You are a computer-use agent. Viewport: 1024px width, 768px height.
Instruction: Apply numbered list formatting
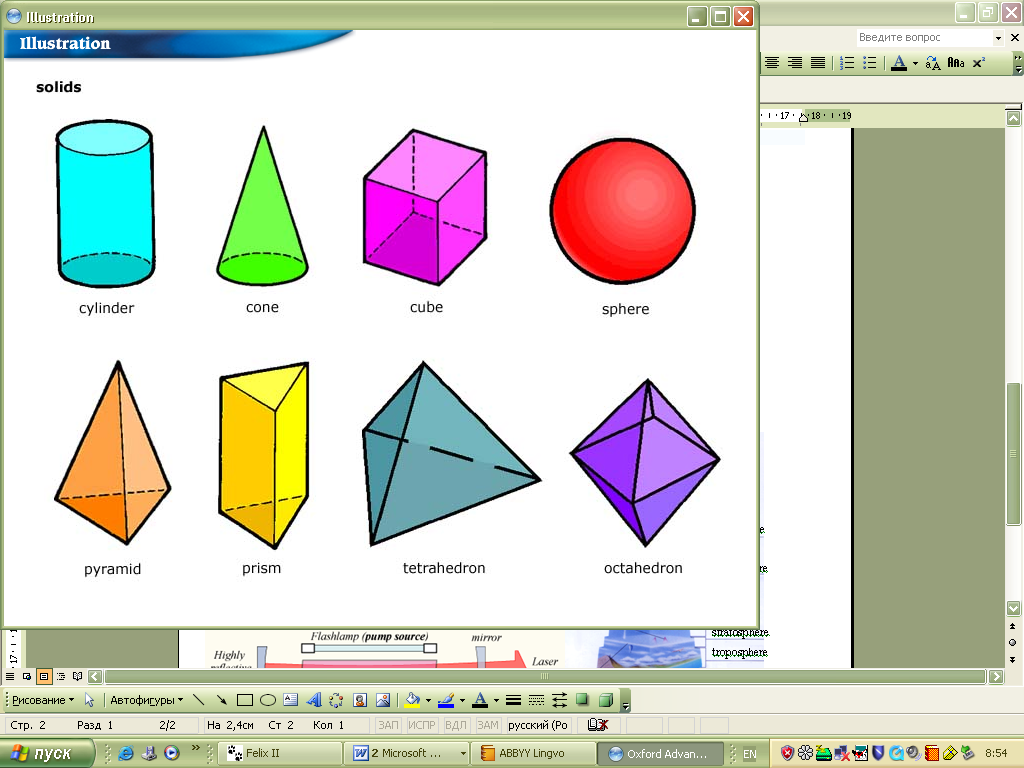click(847, 63)
